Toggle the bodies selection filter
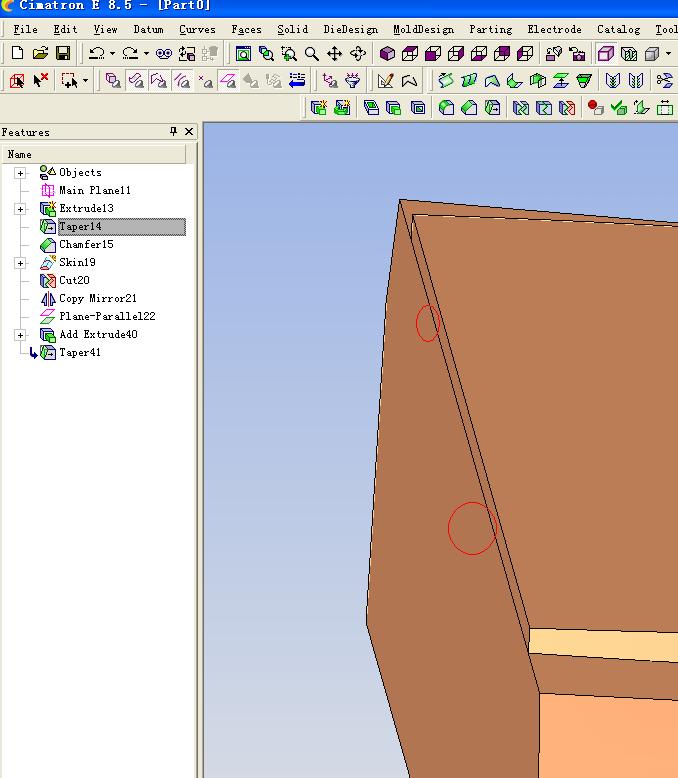The width and height of the screenshot is (678, 778). [x=113, y=80]
